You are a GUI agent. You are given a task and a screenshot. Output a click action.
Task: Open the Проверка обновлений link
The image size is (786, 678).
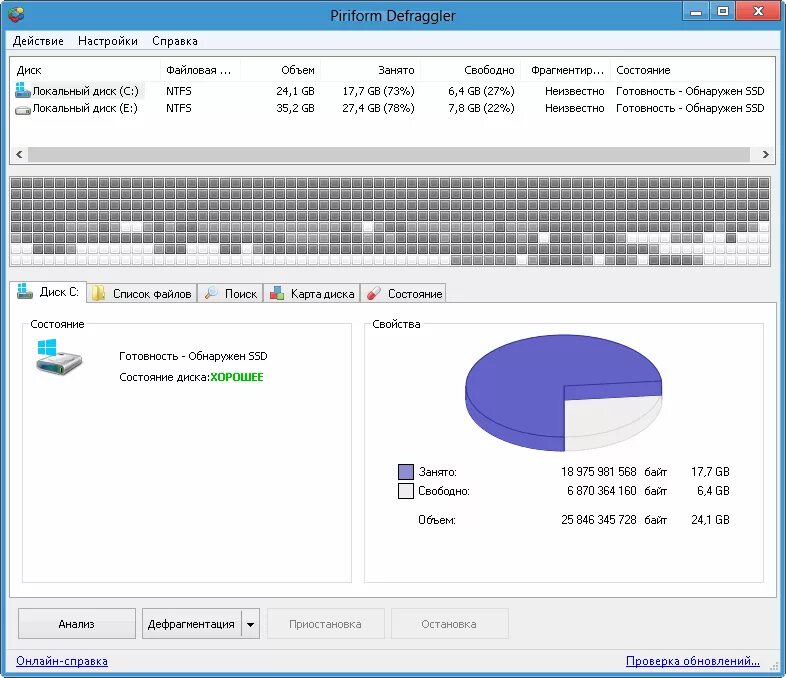click(693, 661)
